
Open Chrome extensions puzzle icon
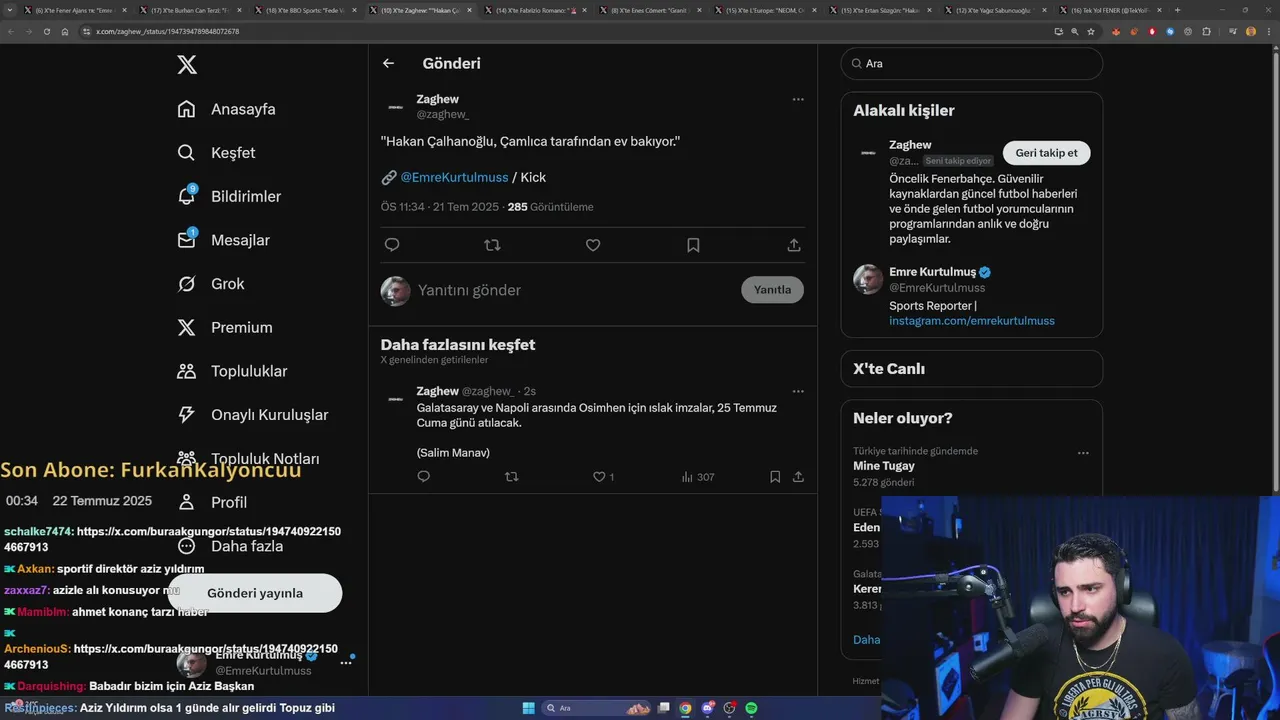pos(1206,31)
